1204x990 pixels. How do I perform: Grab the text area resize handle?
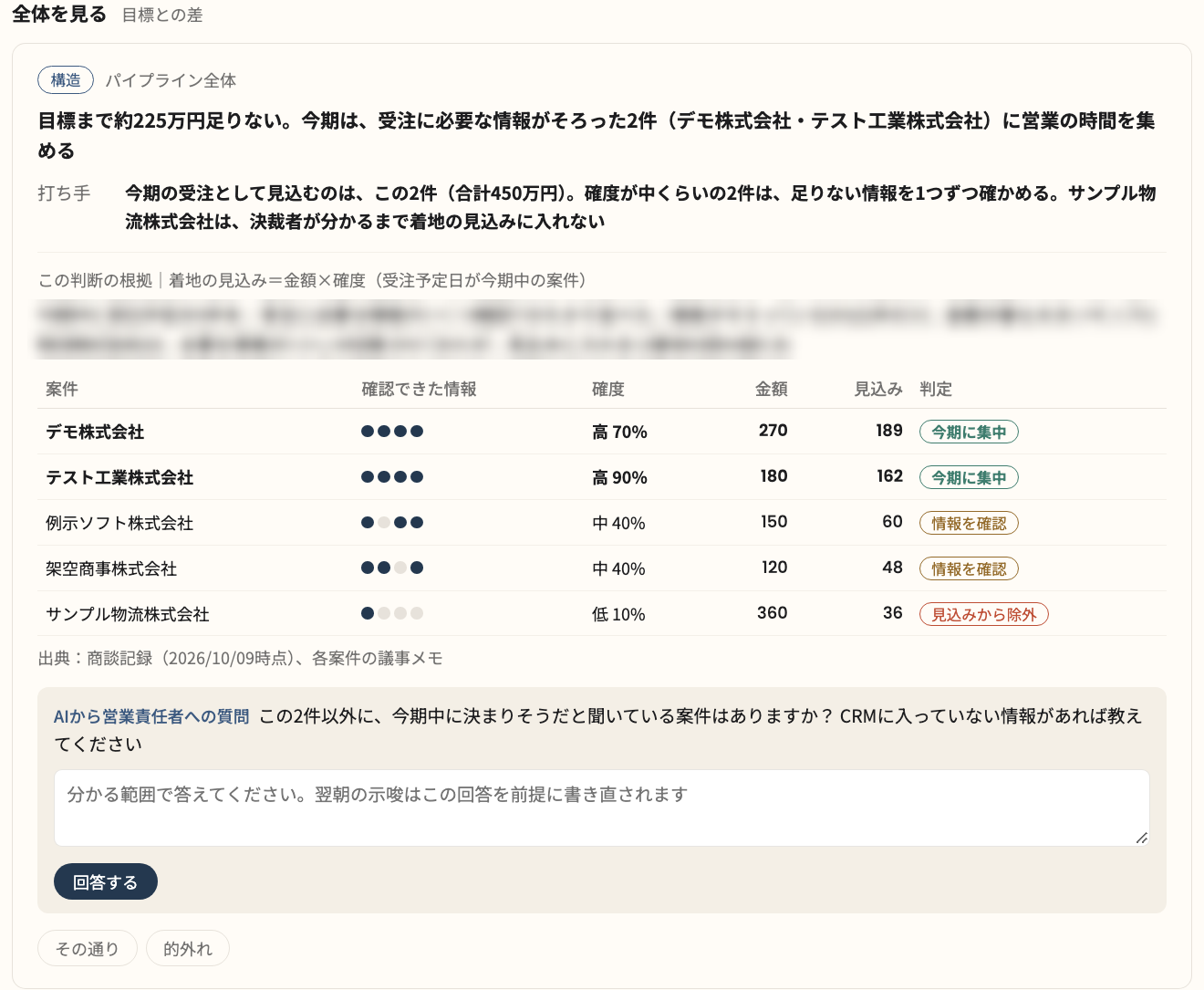[1142, 838]
